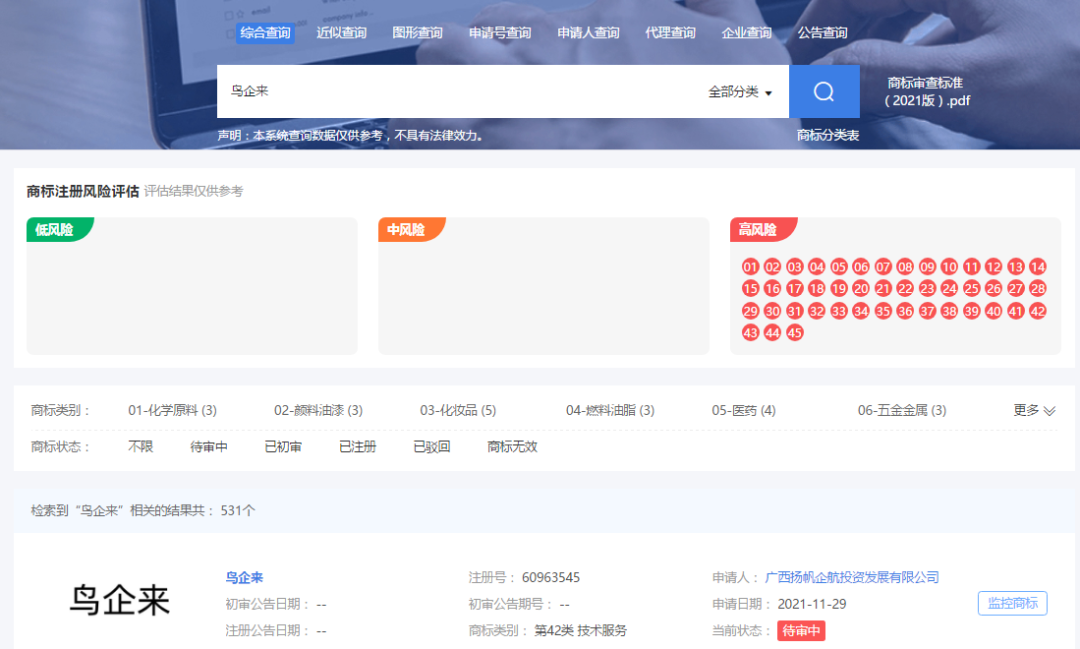Click application date 2021-11-29
The width and height of the screenshot is (1080, 649).
tap(812, 604)
